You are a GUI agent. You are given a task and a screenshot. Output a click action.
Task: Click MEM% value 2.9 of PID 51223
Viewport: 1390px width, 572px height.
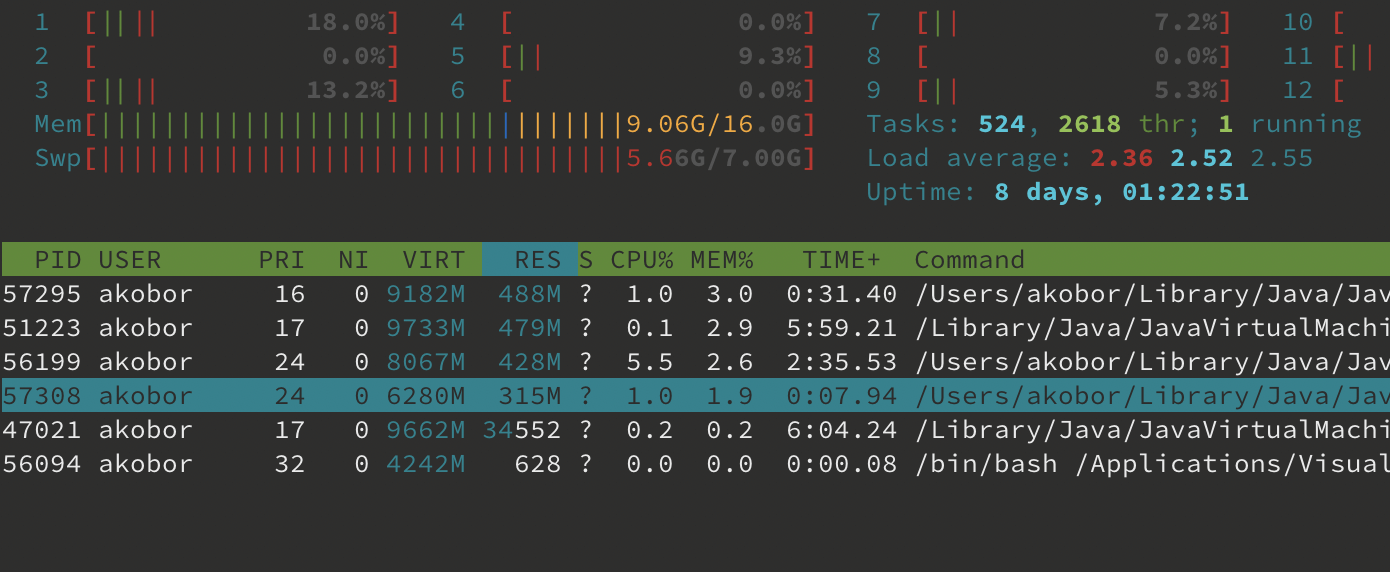click(x=730, y=328)
